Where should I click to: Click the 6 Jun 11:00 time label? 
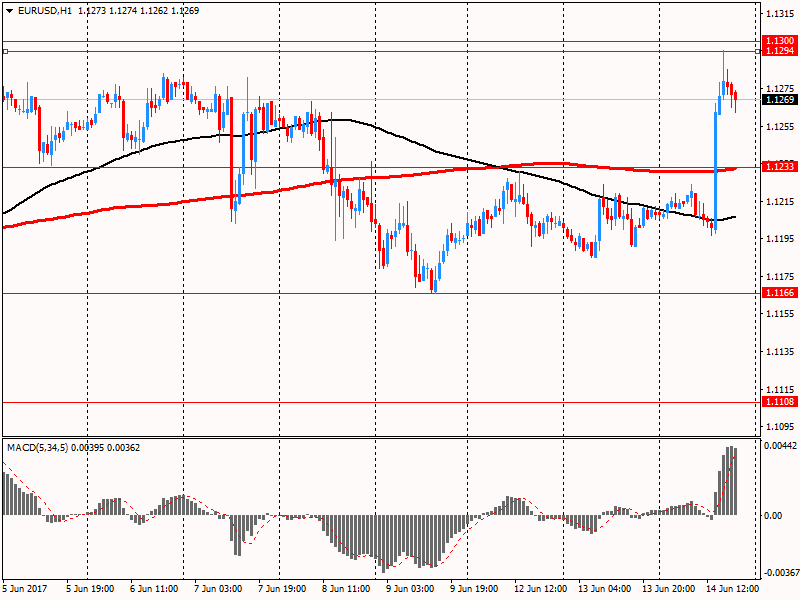(154, 589)
